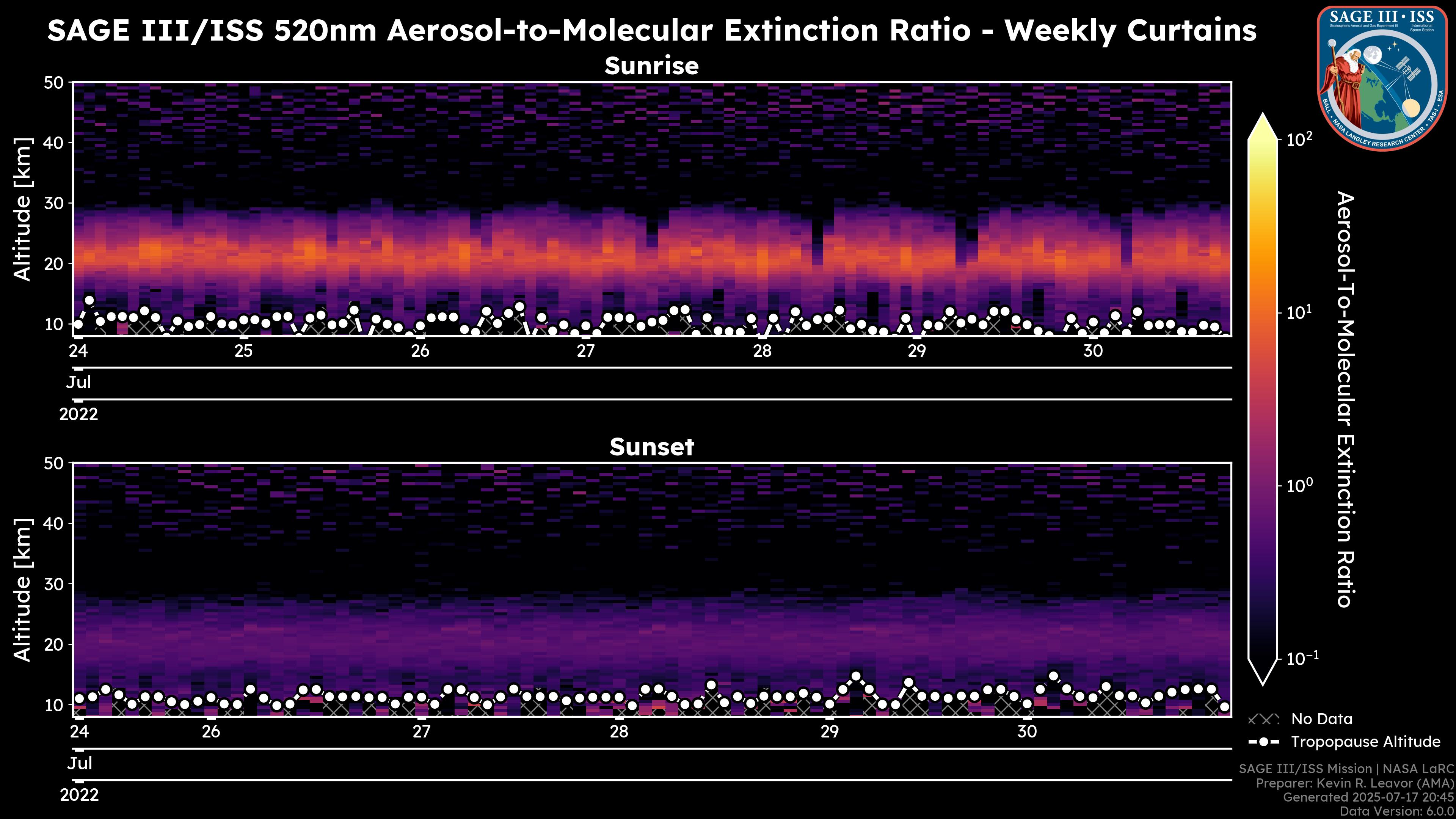Click the Jul label under Sunrise plot

click(78, 383)
